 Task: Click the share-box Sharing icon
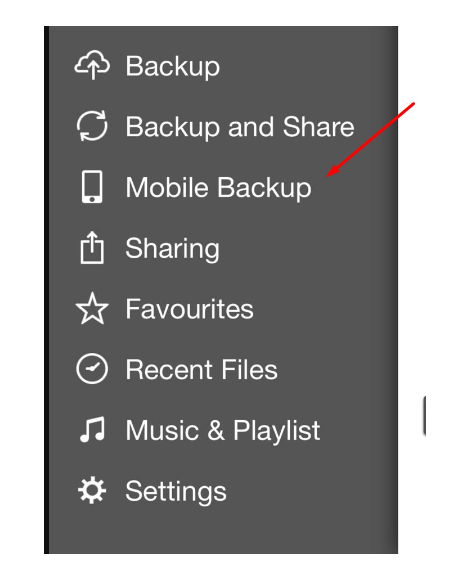click(92, 247)
